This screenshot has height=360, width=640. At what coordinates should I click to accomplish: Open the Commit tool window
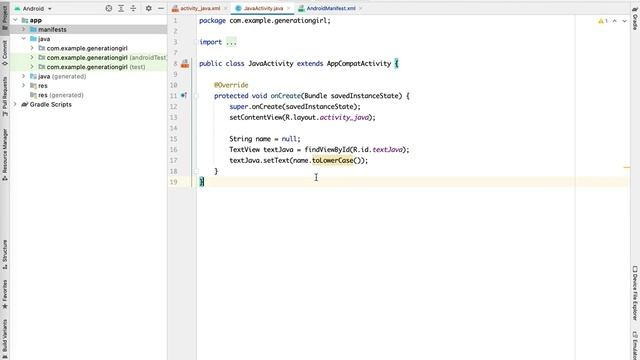tap(4, 53)
